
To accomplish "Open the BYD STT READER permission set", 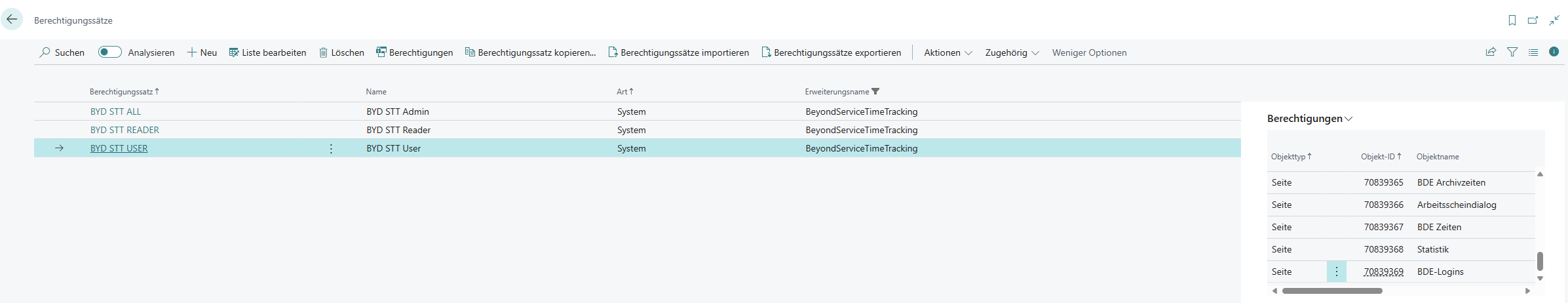I will (x=124, y=130).
